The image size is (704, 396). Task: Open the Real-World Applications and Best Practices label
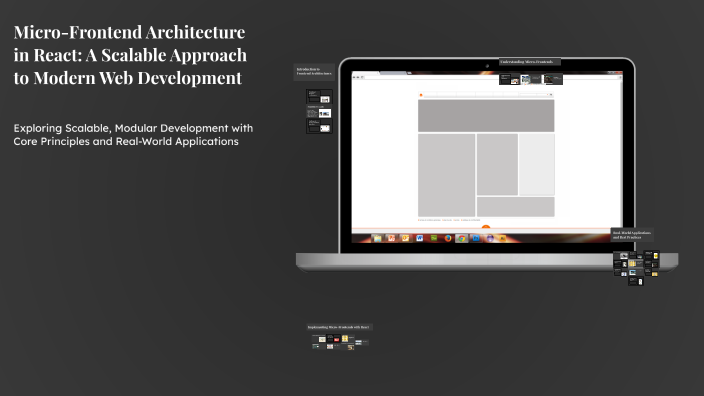(x=632, y=235)
